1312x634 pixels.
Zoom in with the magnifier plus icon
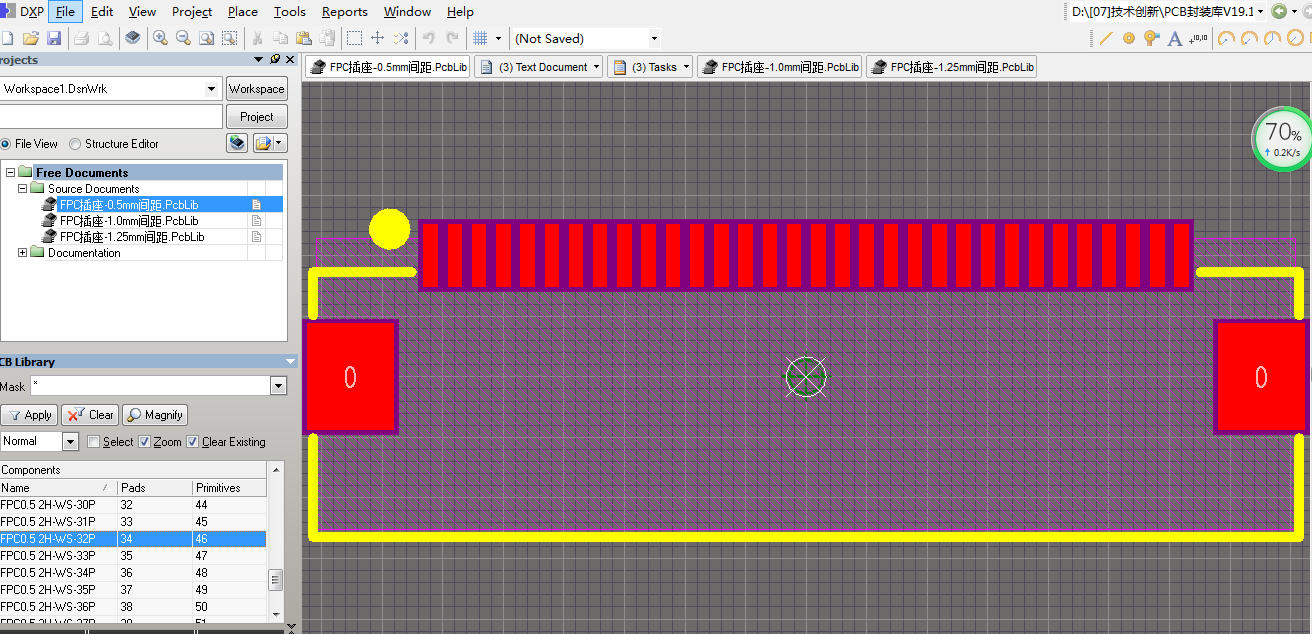[x=160, y=38]
